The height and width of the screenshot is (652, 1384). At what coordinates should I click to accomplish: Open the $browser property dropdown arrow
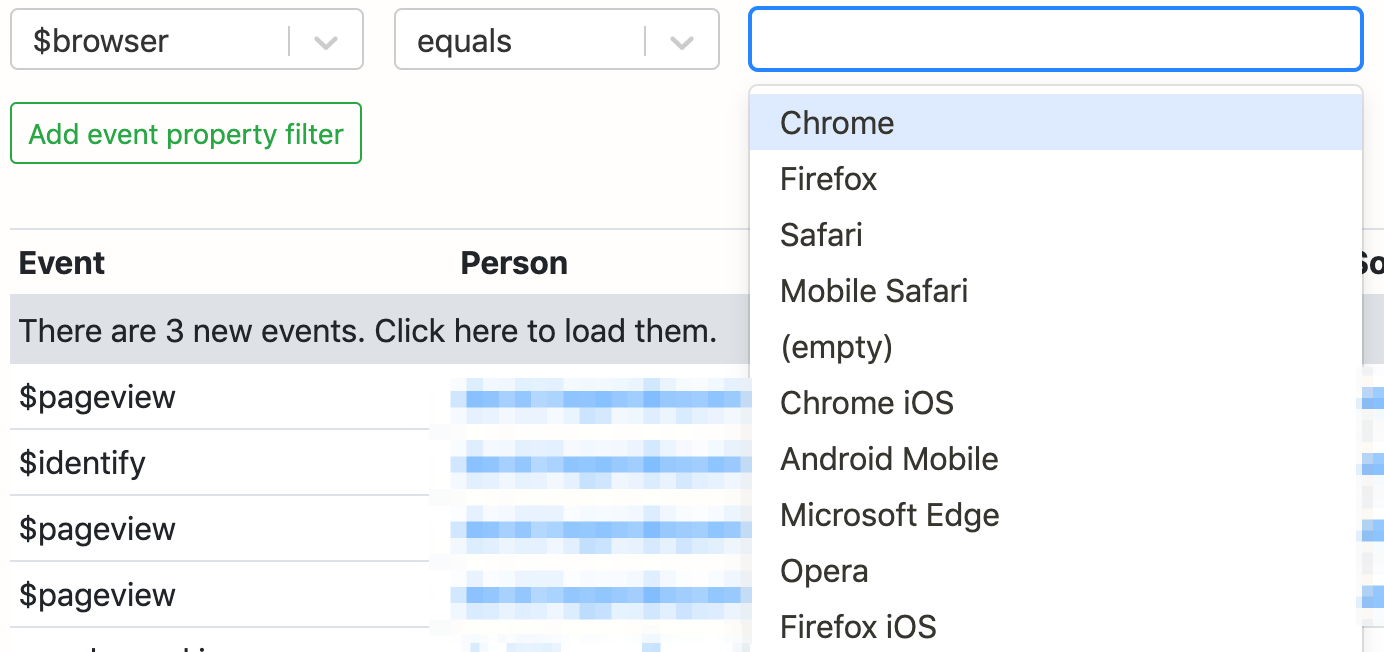coord(325,42)
